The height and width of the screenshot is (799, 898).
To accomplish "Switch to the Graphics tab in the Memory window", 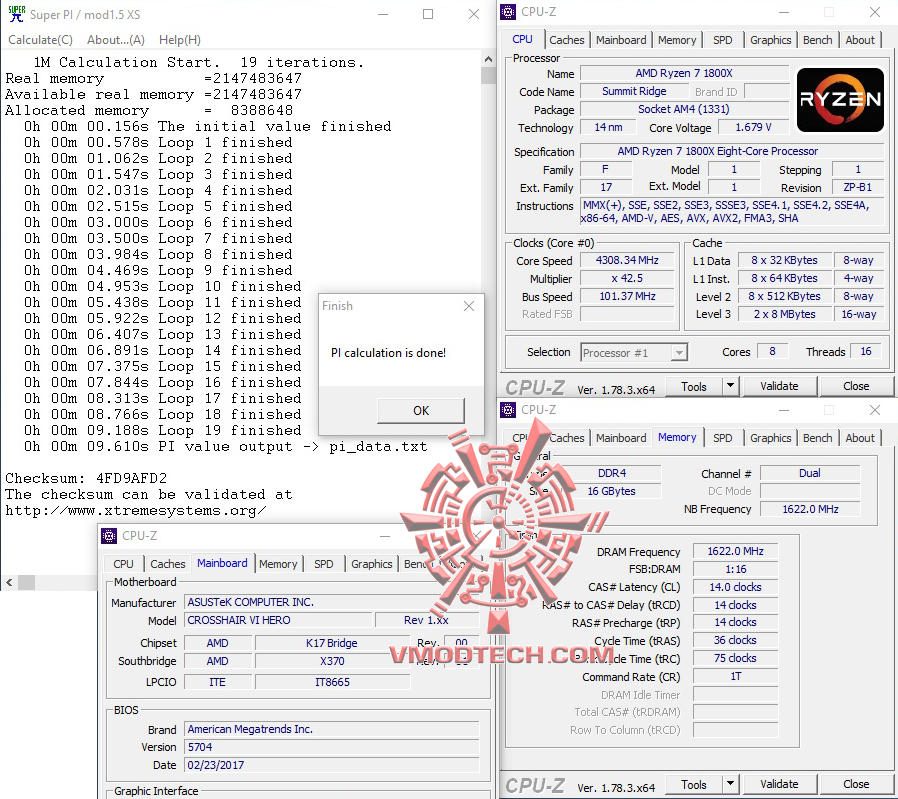I will [770, 438].
